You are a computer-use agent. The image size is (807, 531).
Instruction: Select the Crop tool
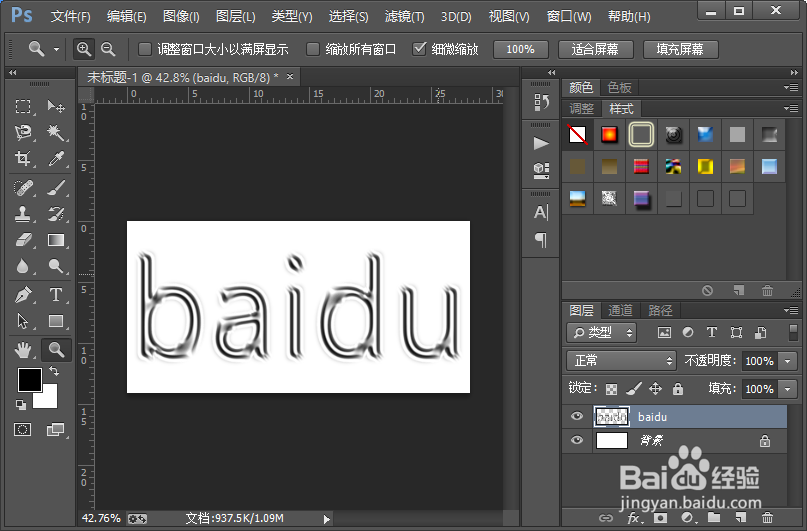click(x=23, y=158)
